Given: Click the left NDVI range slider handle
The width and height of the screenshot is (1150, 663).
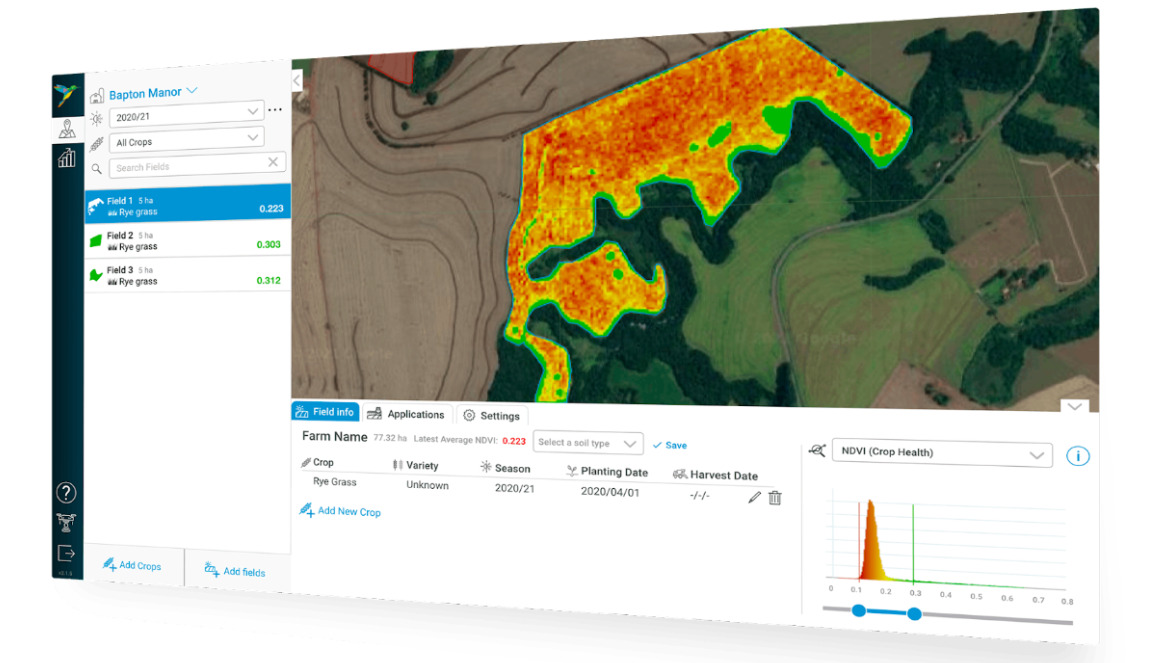Looking at the screenshot, I should pyautogui.click(x=859, y=610).
